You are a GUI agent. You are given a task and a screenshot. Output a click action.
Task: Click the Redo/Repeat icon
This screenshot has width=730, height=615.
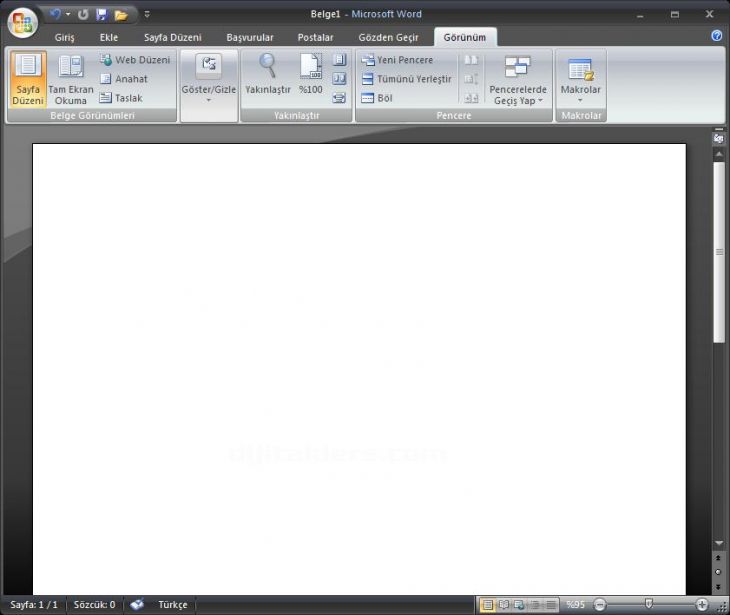tap(83, 15)
